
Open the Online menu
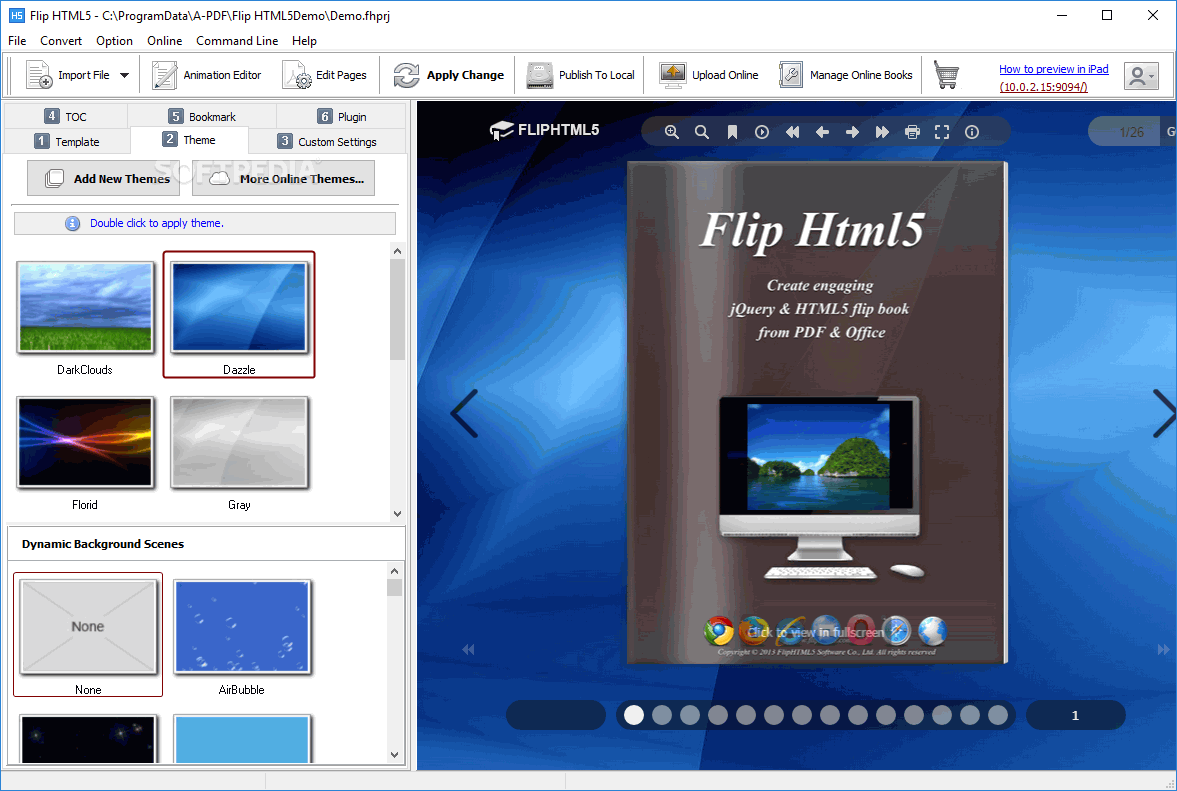point(164,41)
